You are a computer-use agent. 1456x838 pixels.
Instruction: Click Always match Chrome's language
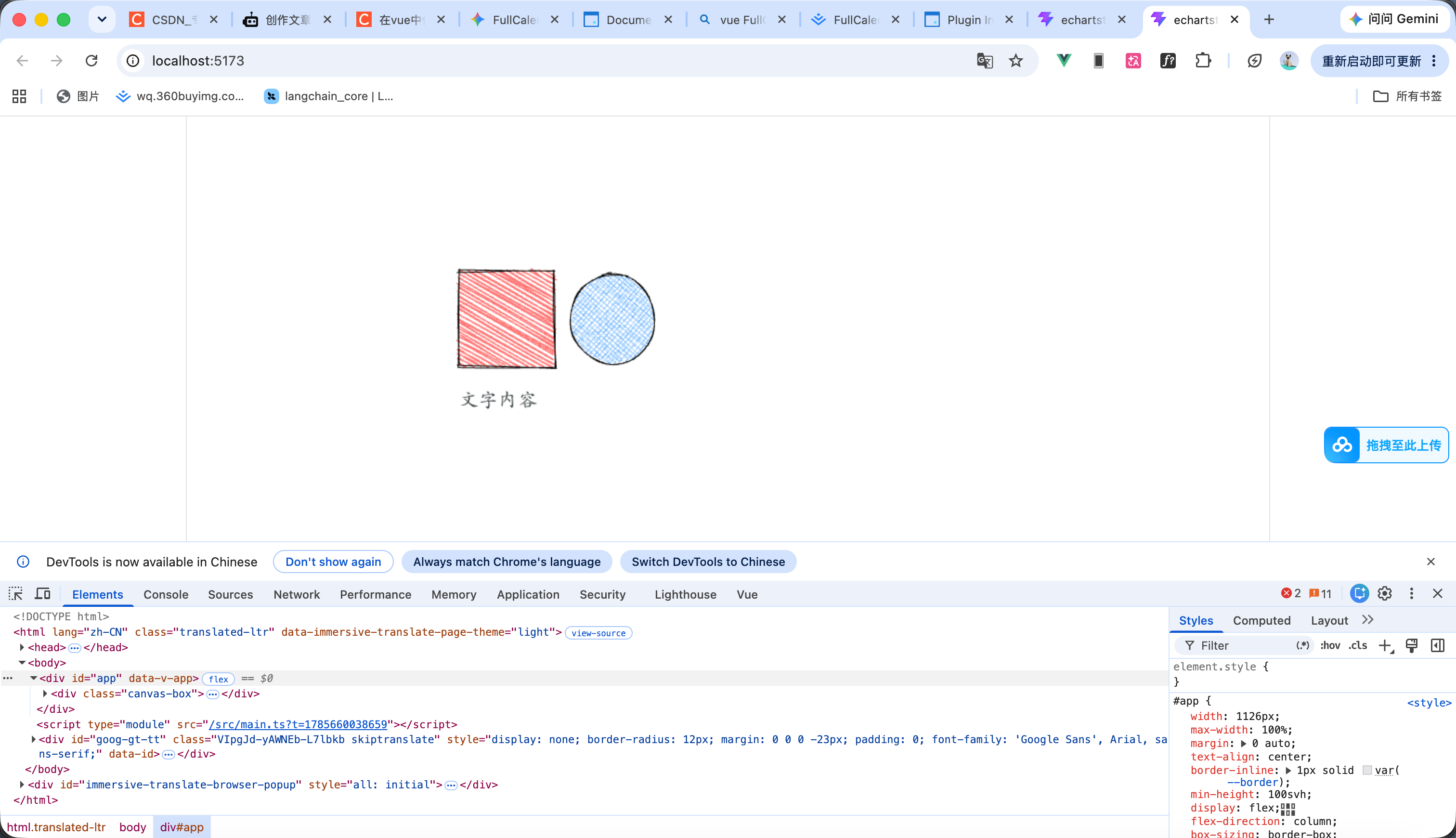coord(506,562)
